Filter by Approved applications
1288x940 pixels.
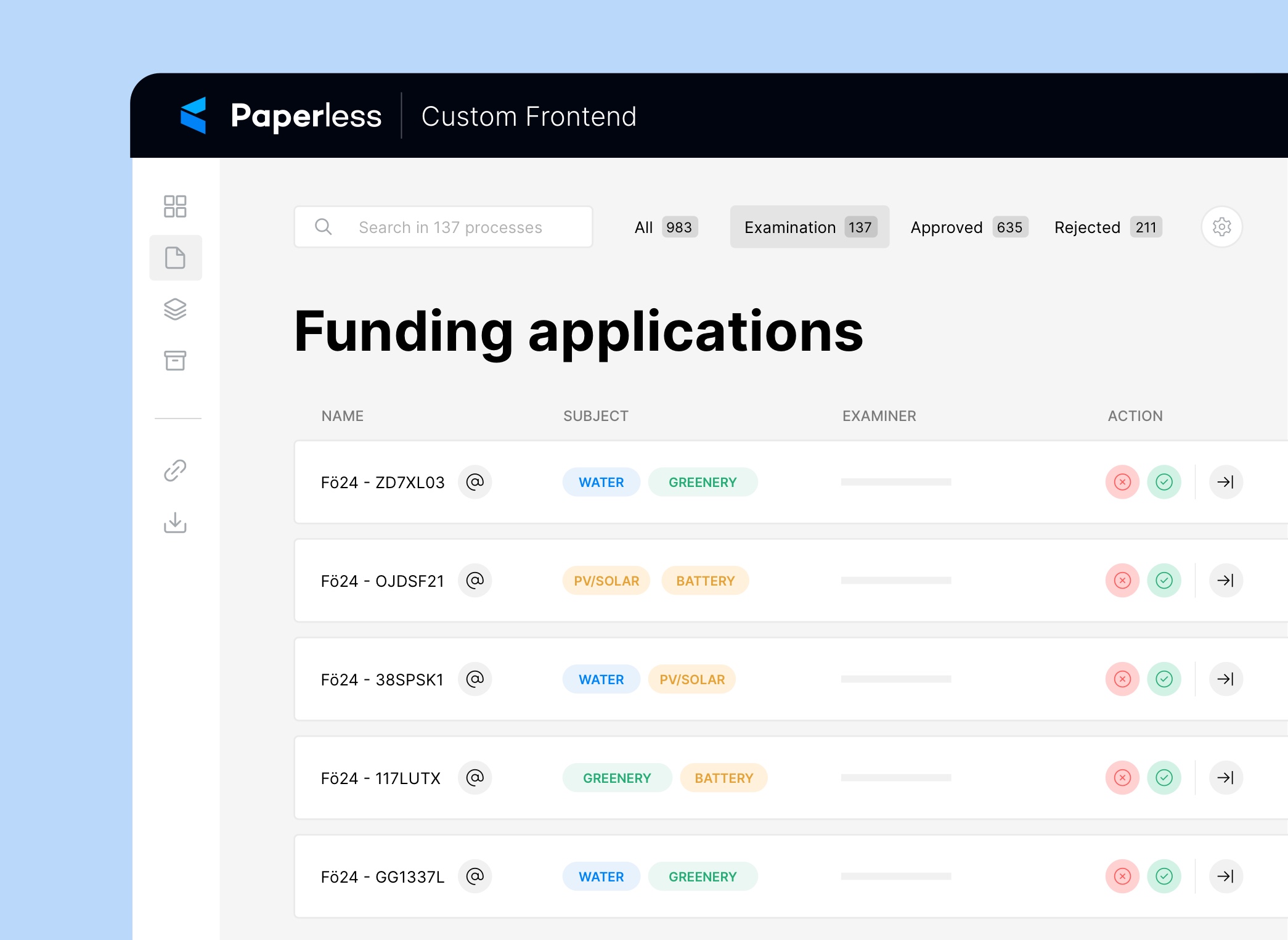pyautogui.click(x=968, y=227)
